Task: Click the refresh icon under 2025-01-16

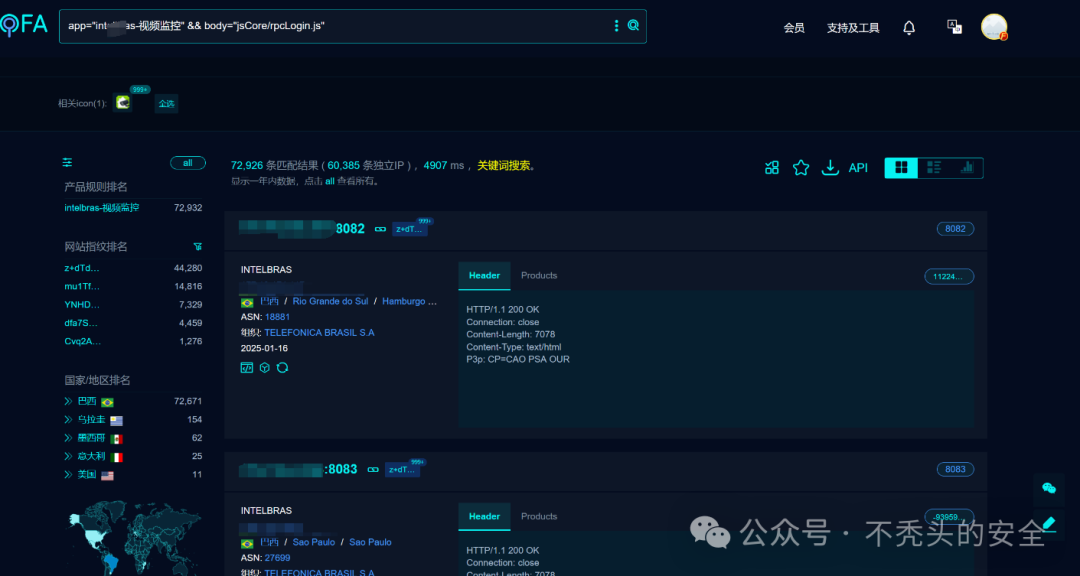Action: (282, 368)
